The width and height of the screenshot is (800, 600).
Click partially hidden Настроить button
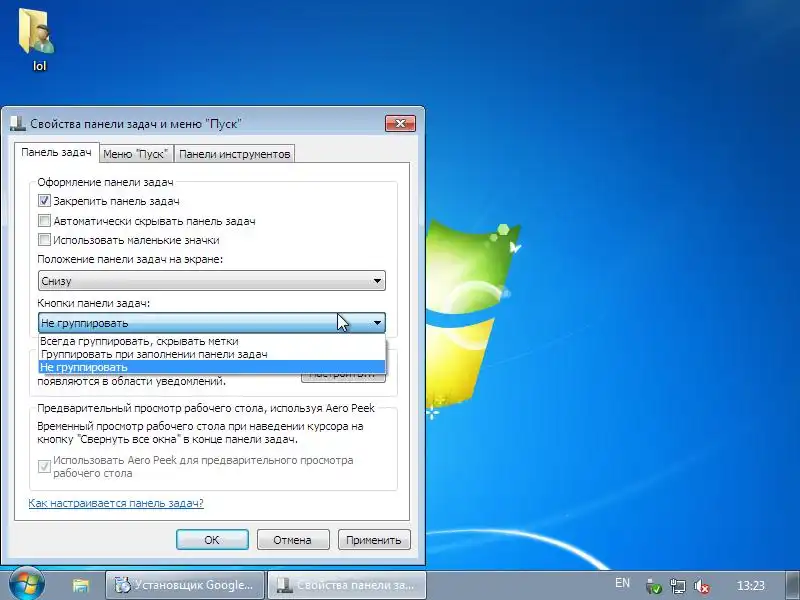[343, 378]
